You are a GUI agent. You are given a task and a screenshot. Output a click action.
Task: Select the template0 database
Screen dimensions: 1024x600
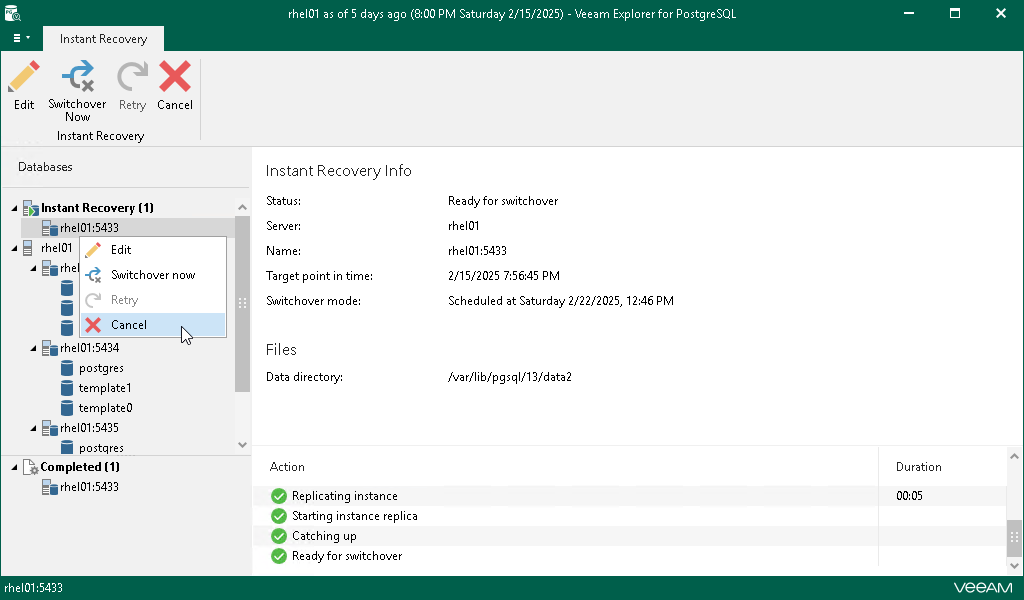105,408
